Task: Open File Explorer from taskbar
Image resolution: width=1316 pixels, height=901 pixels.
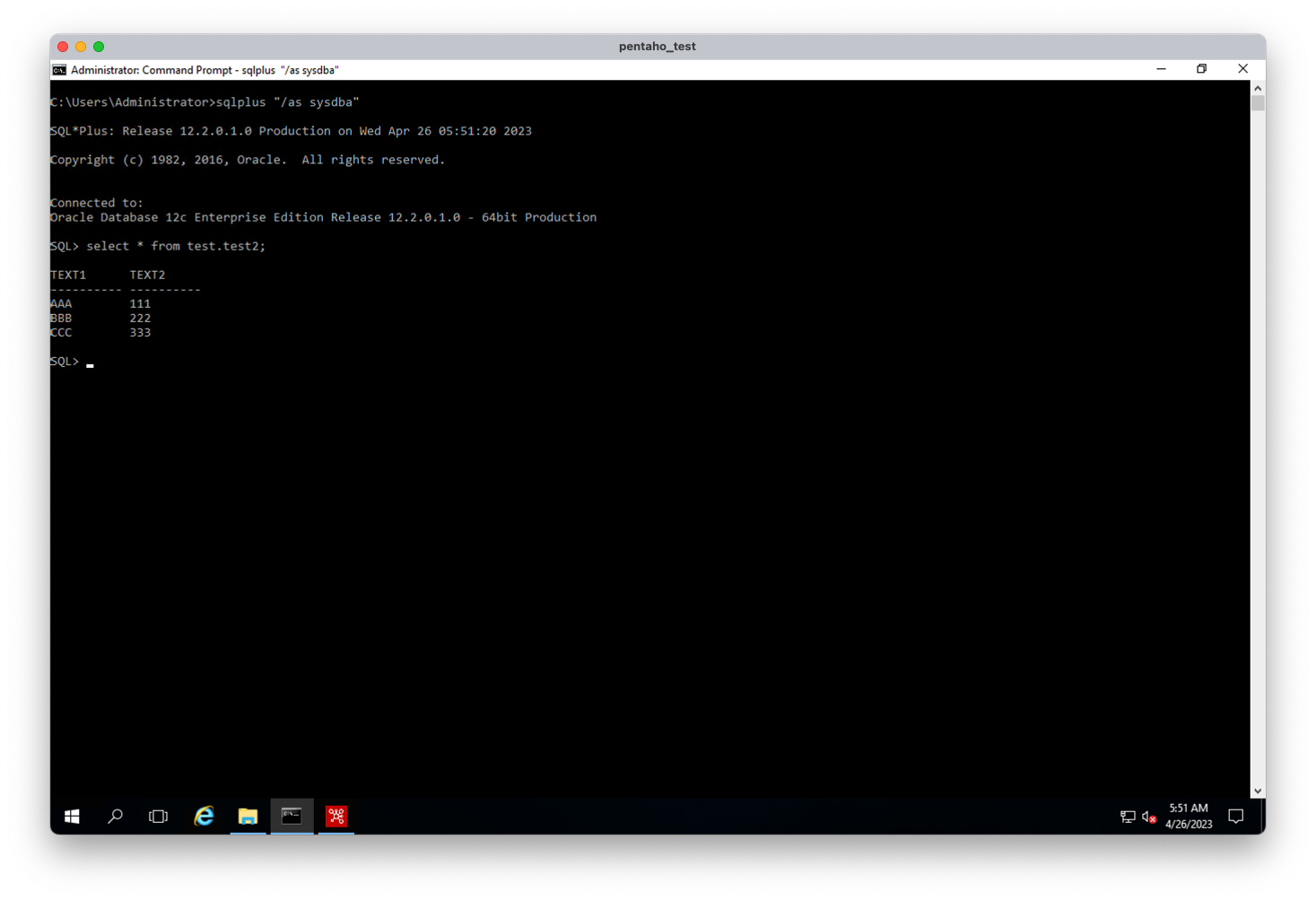Action: [248, 816]
